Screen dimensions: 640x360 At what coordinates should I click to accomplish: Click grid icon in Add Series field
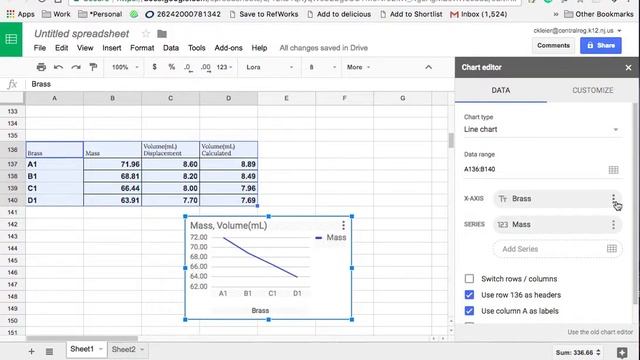tap(611, 249)
